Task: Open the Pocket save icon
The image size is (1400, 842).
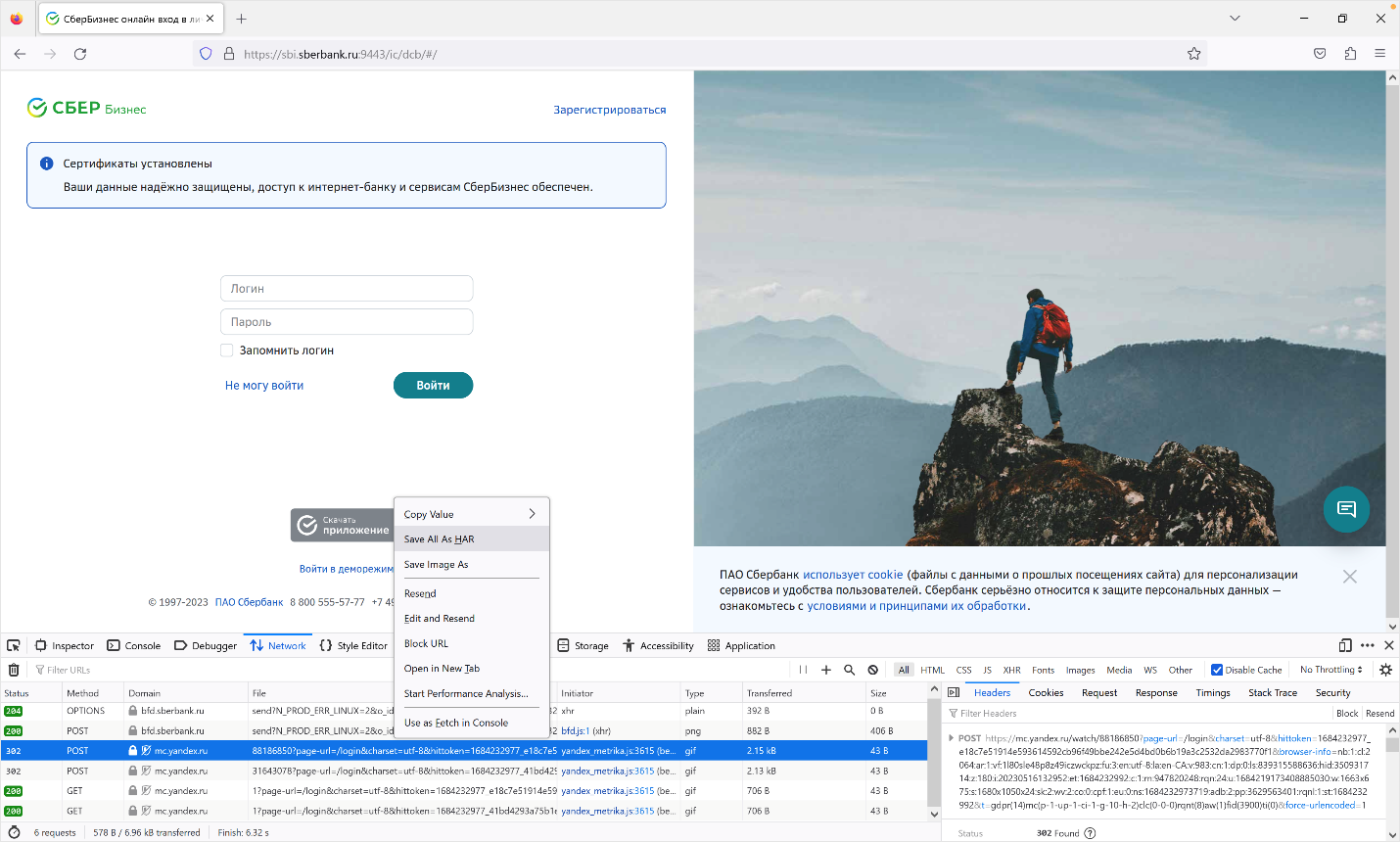Action: 1320,54
